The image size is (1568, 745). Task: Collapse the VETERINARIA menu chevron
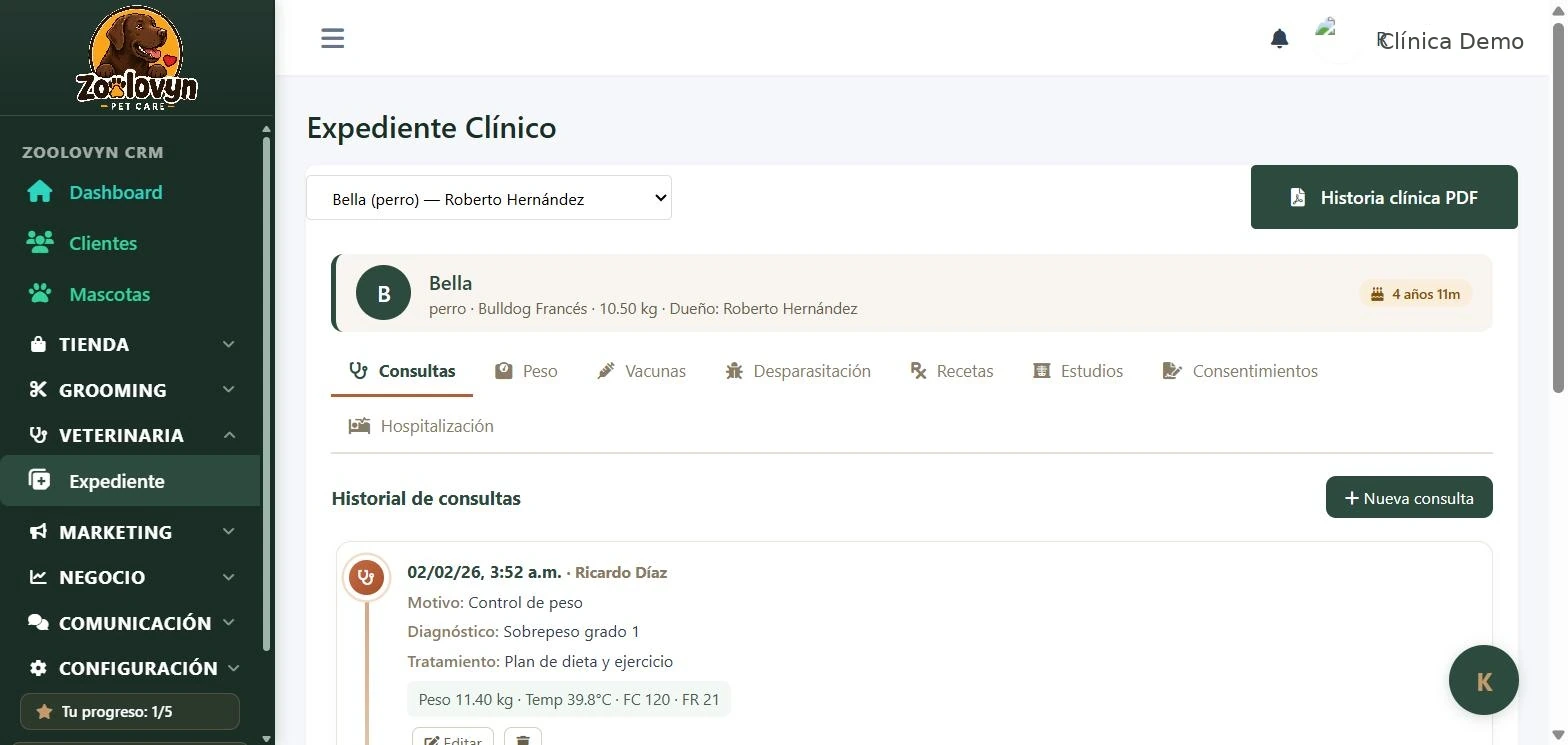(229, 435)
